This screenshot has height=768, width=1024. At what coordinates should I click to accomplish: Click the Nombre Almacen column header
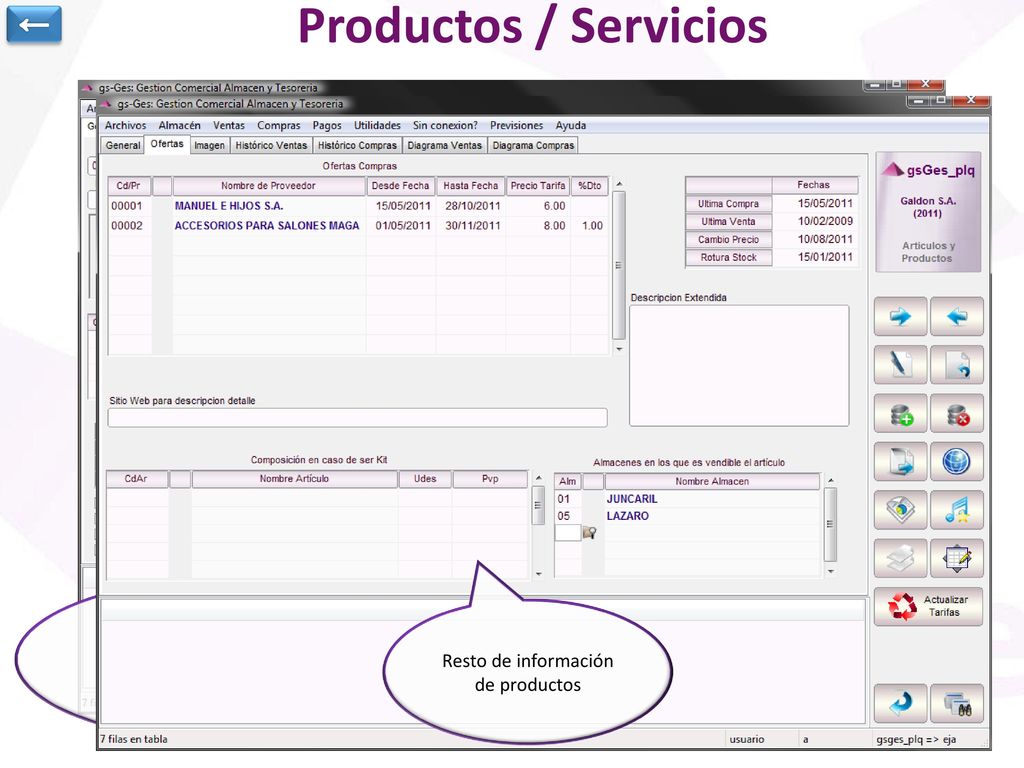click(x=712, y=481)
